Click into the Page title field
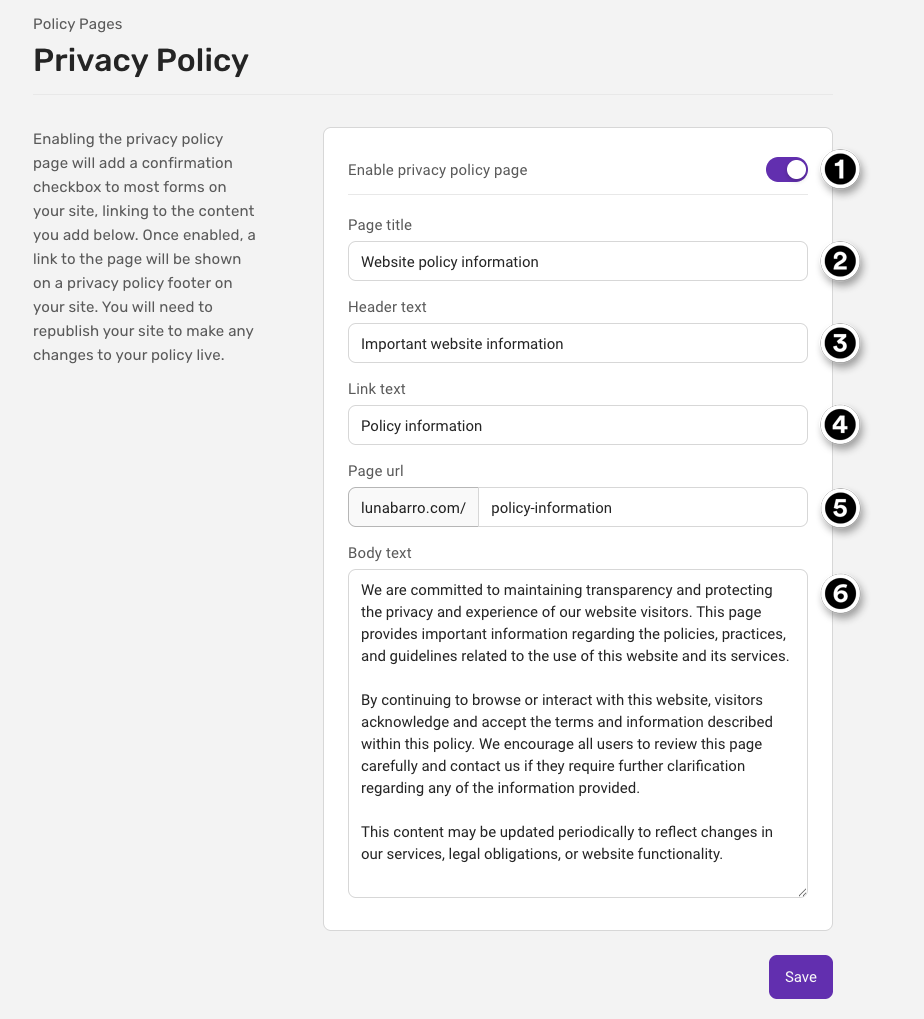This screenshot has height=1019, width=924. 578,261
